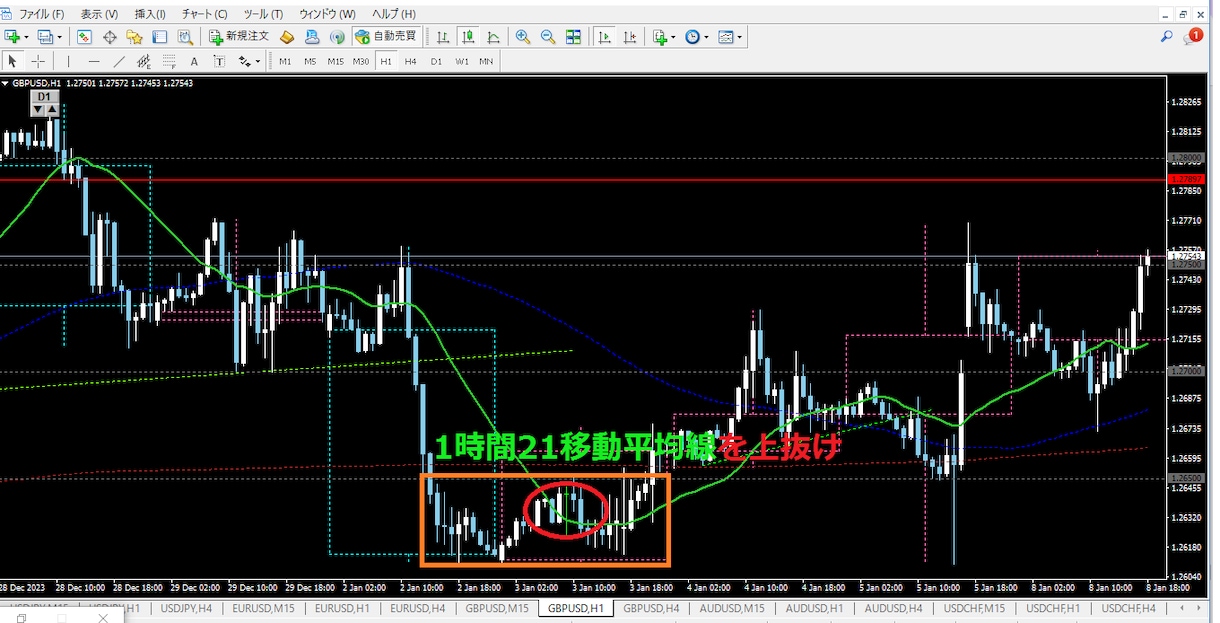
Task: Toggle chart shift
Action: click(629, 37)
